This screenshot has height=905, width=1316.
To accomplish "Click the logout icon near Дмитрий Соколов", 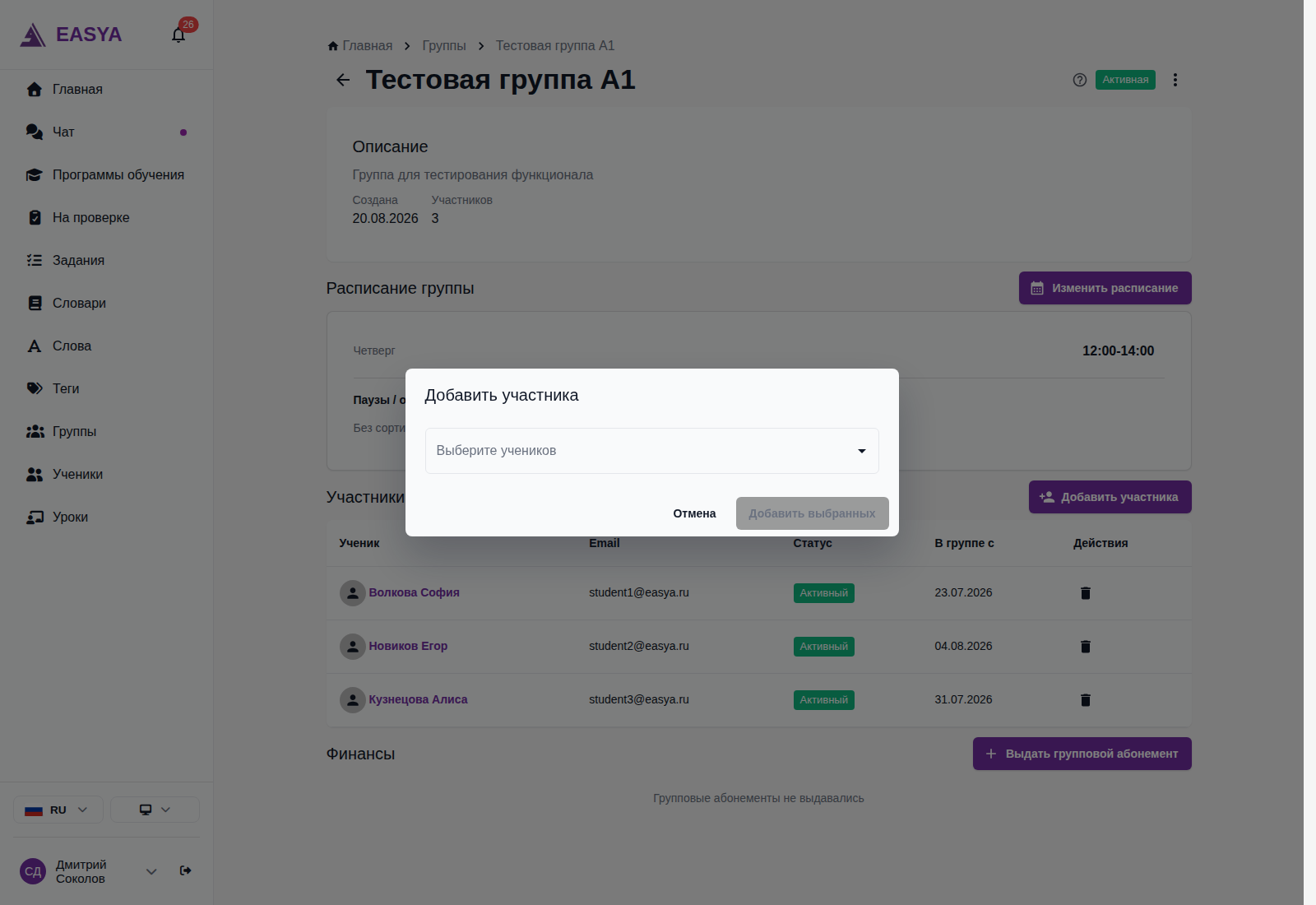I will tap(186, 870).
